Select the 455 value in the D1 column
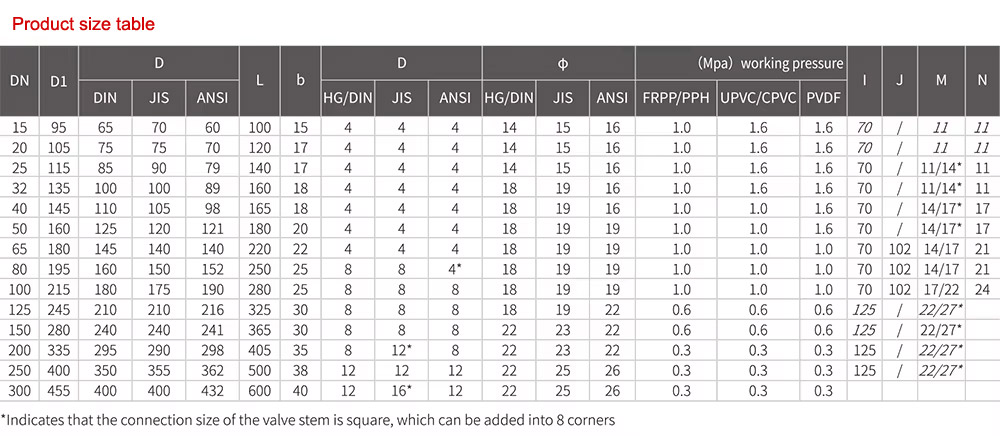Screen dimensions: 1000x436 point(58,389)
